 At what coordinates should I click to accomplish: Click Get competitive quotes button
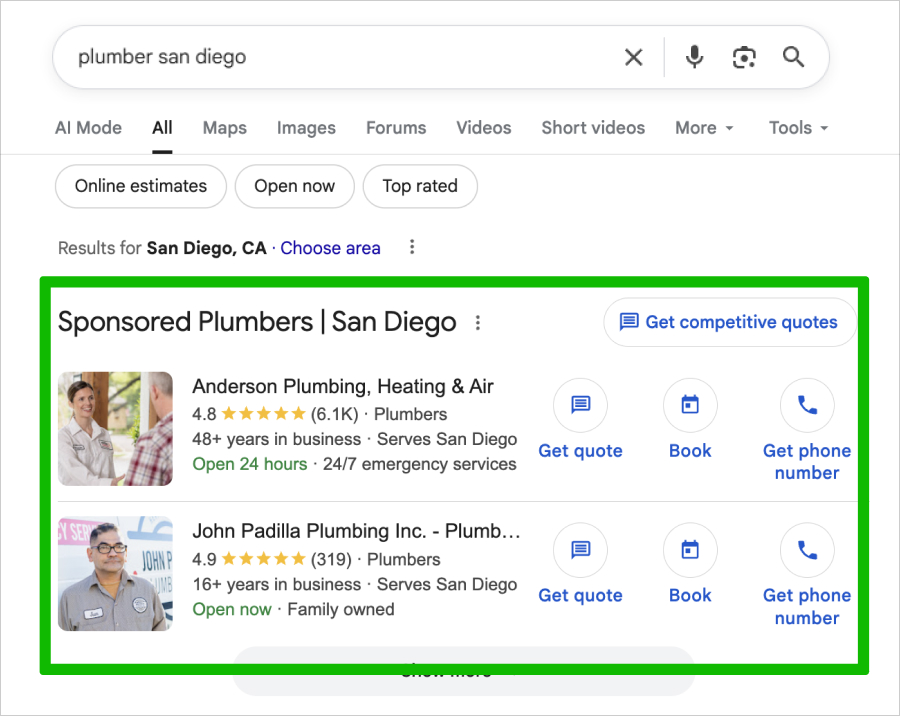pyautogui.click(x=730, y=322)
